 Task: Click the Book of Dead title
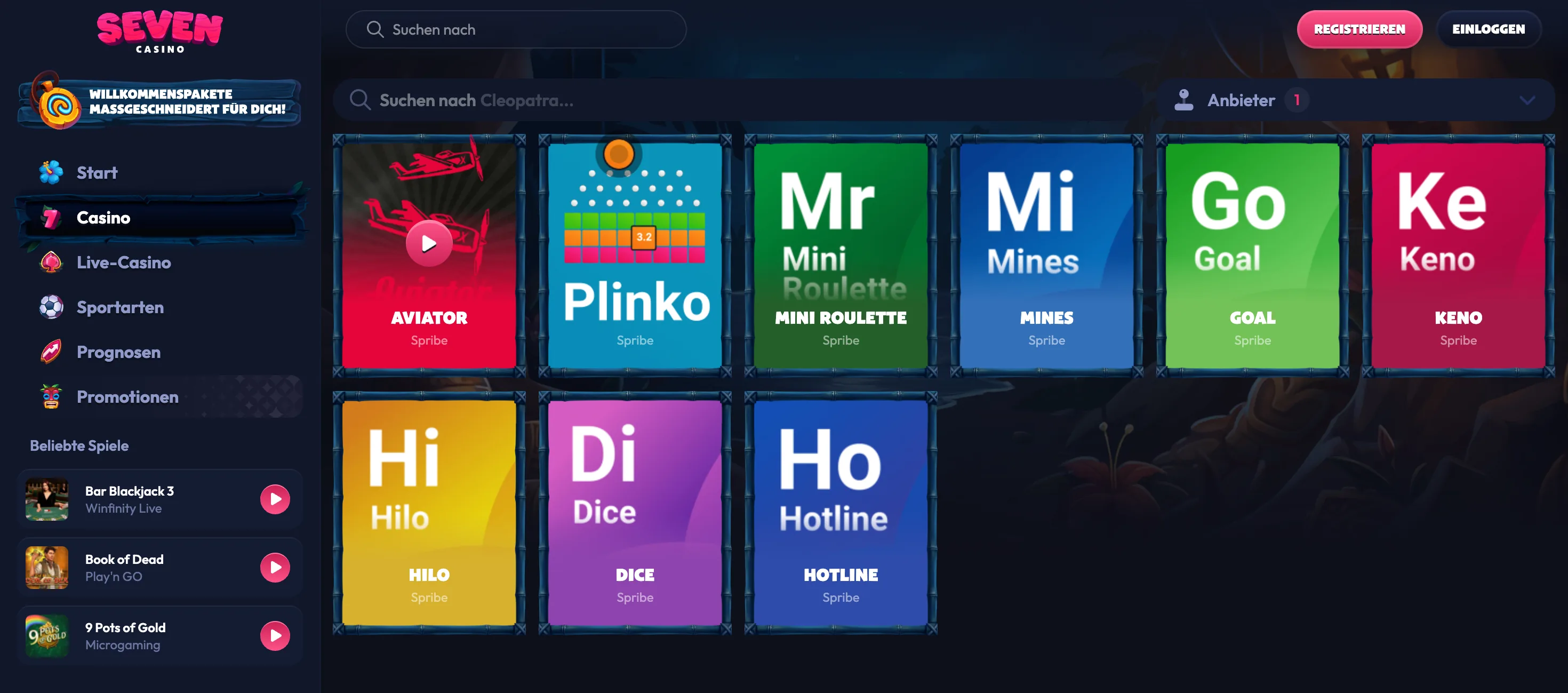[x=124, y=559]
